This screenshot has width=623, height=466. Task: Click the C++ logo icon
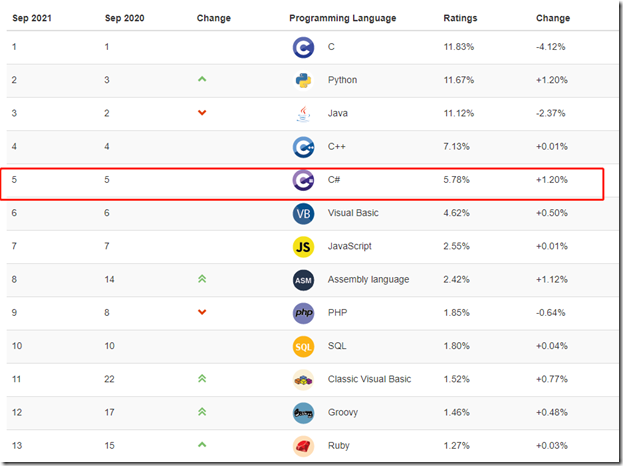tap(303, 147)
